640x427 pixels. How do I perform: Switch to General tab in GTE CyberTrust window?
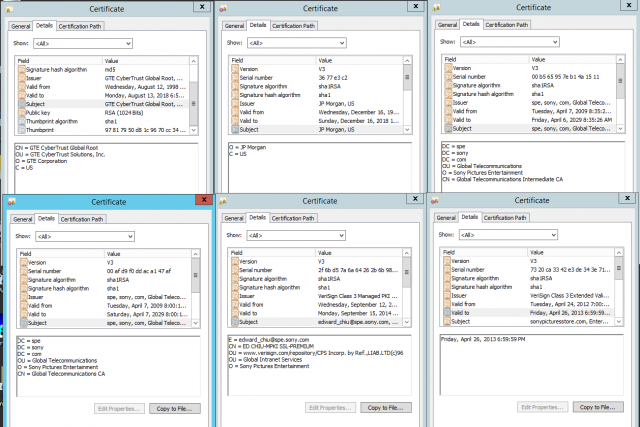[20, 26]
